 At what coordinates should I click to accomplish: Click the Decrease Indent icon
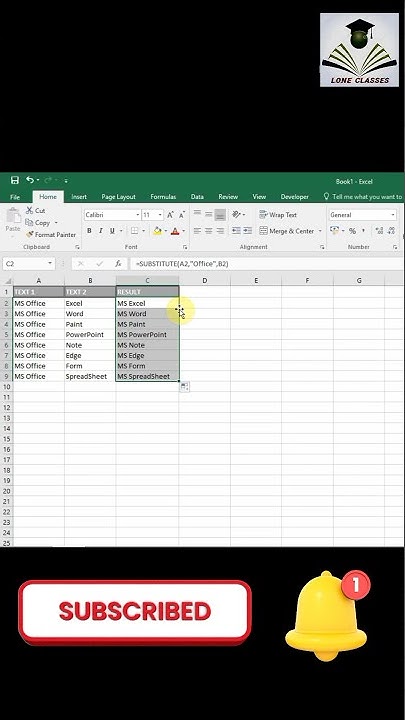[236, 231]
